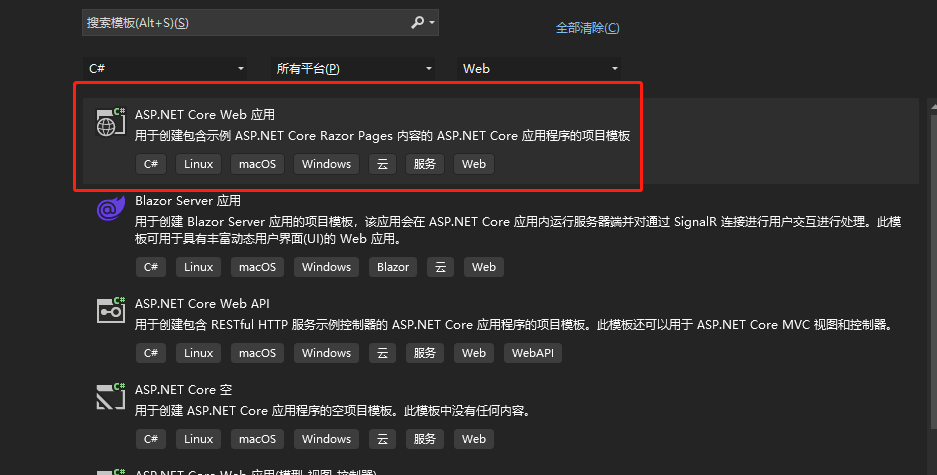Click the ASP.NET Core Web API description text
The width and height of the screenshot is (937, 475).
click(516, 325)
